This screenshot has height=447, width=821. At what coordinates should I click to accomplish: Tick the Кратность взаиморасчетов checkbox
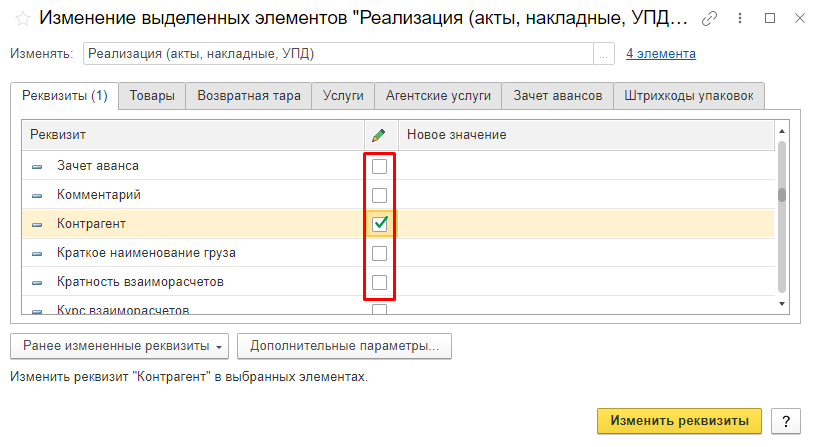[379, 282]
